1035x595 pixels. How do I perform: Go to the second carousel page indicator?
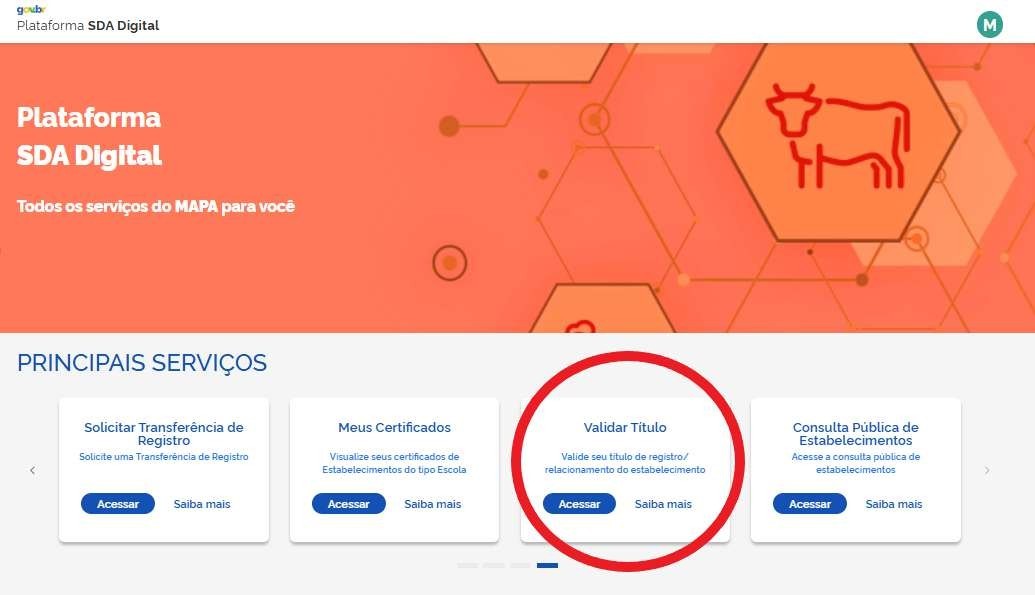point(494,565)
